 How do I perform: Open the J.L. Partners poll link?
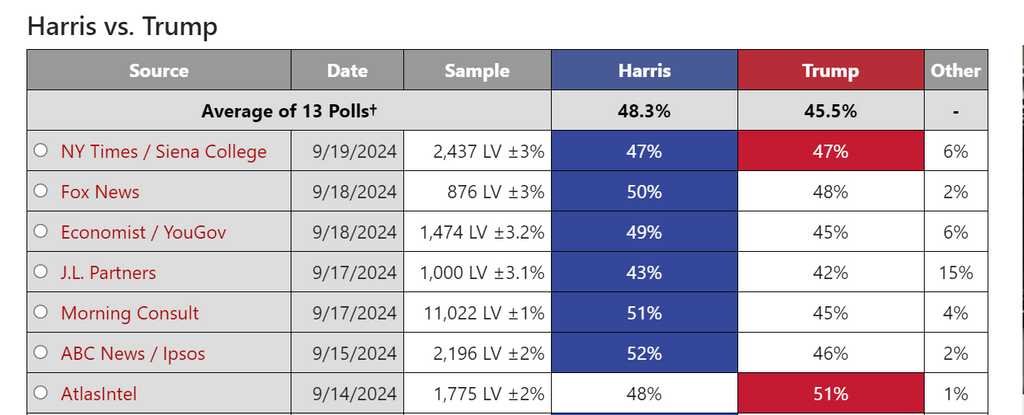[109, 273]
